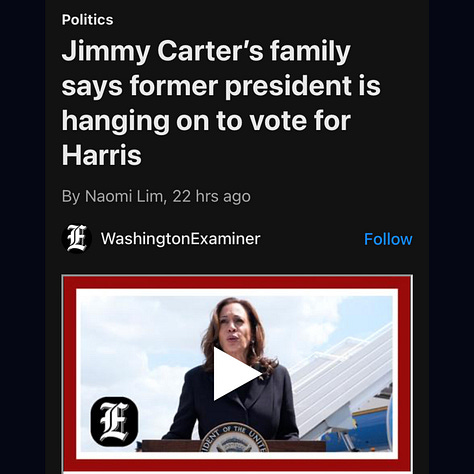The image size is (474, 474).
Task: Click the Jimmy Carter article headline
Action: point(221,103)
